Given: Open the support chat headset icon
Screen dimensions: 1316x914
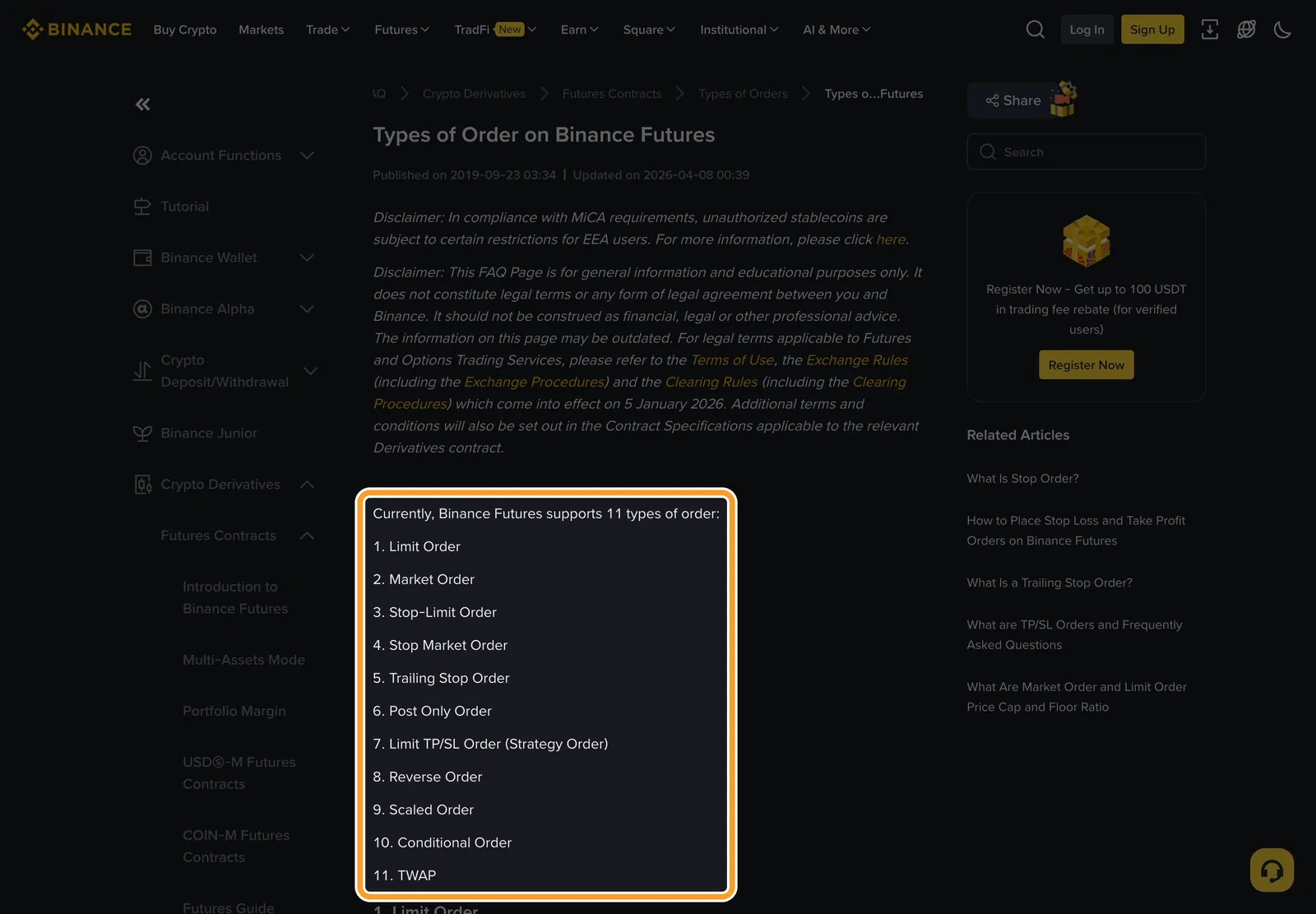Looking at the screenshot, I should pyautogui.click(x=1272, y=870).
